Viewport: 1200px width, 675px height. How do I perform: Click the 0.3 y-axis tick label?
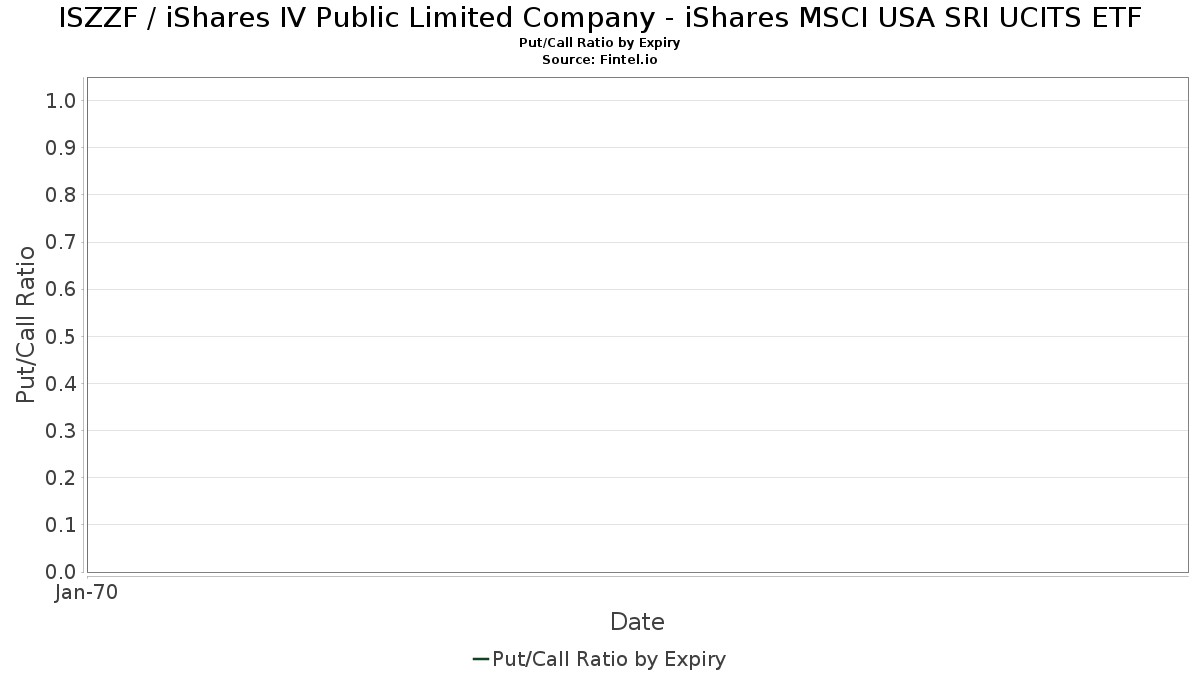point(61,431)
